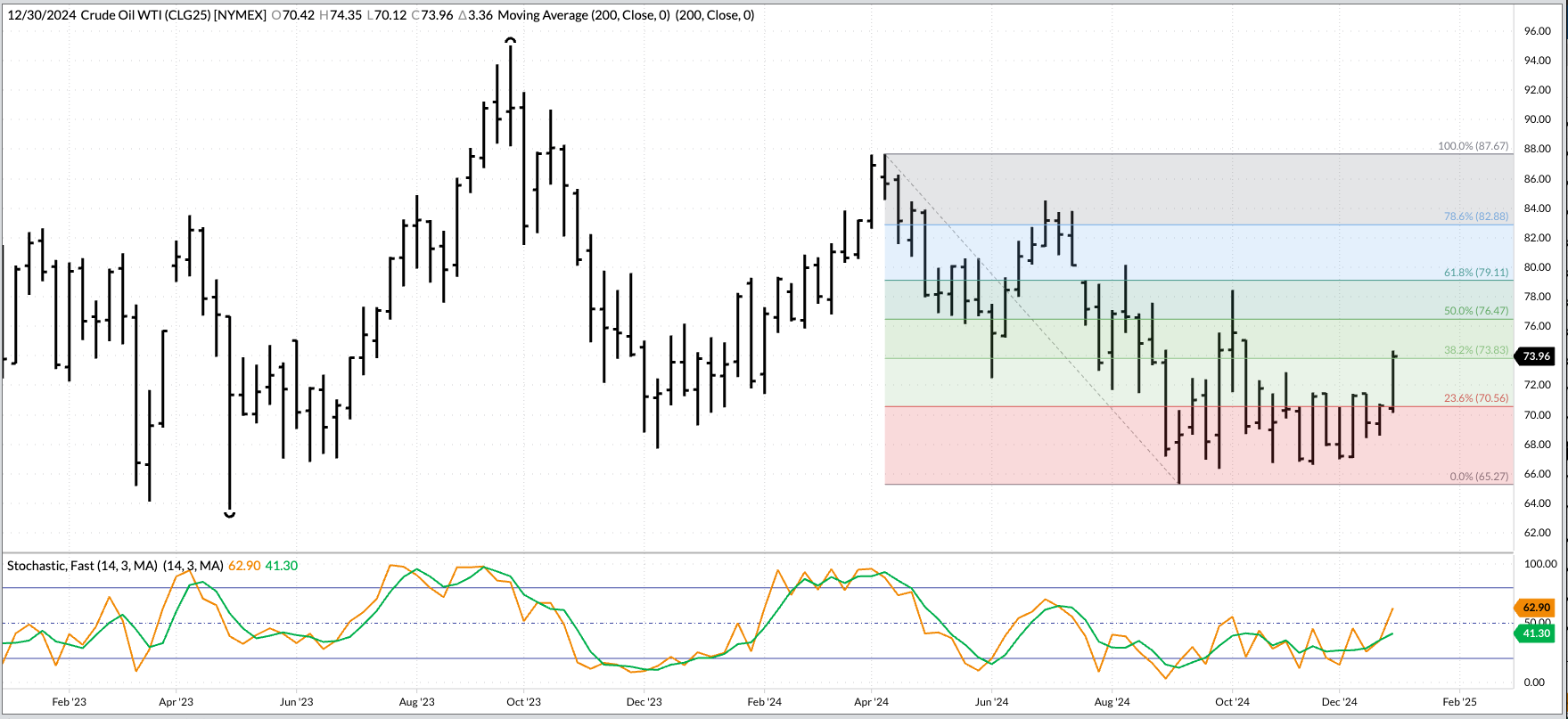1568x719 pixels.
Task: Select the 23.6% (70.56) Fibonacci level label
Action: coord(1476,398)
